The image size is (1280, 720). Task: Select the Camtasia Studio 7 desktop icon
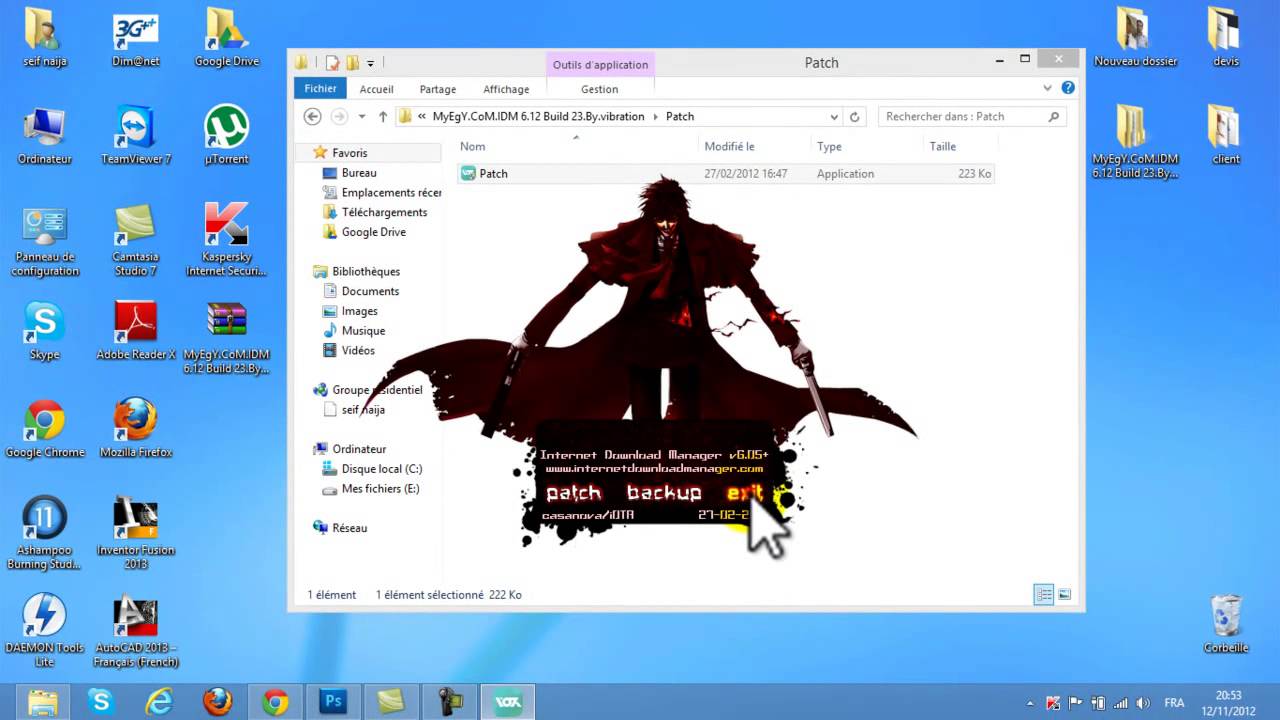coord(136,240)
